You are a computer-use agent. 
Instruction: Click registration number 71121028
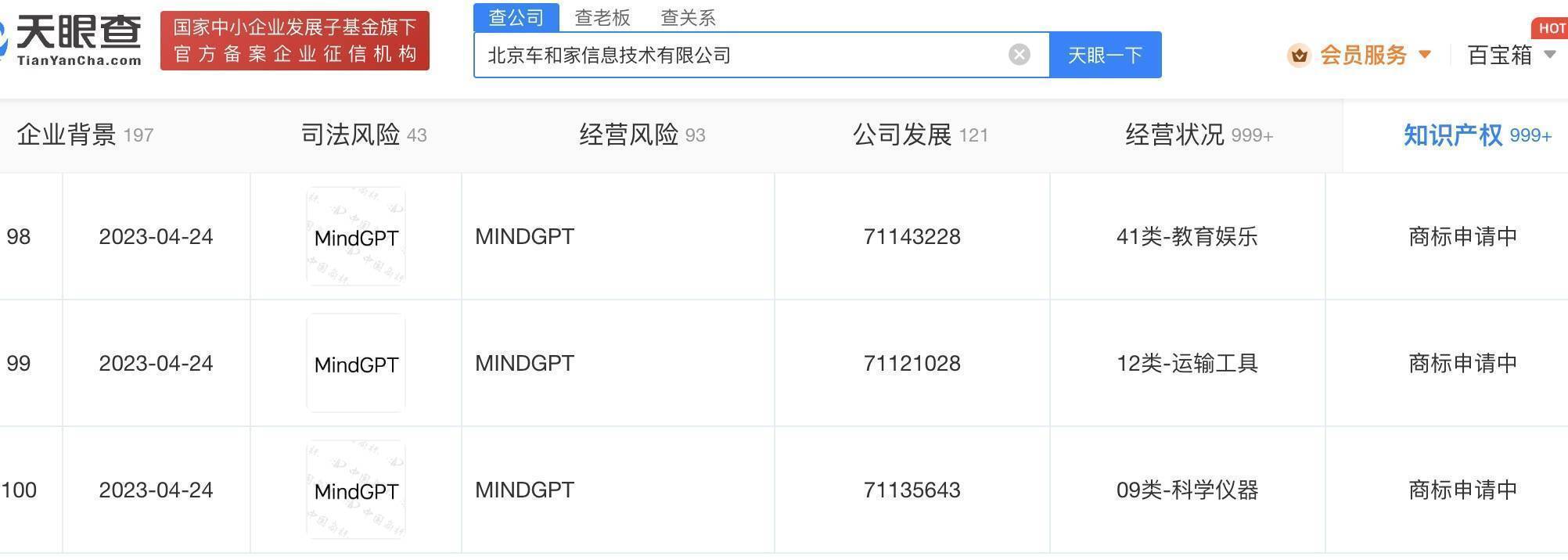point(912,364)
